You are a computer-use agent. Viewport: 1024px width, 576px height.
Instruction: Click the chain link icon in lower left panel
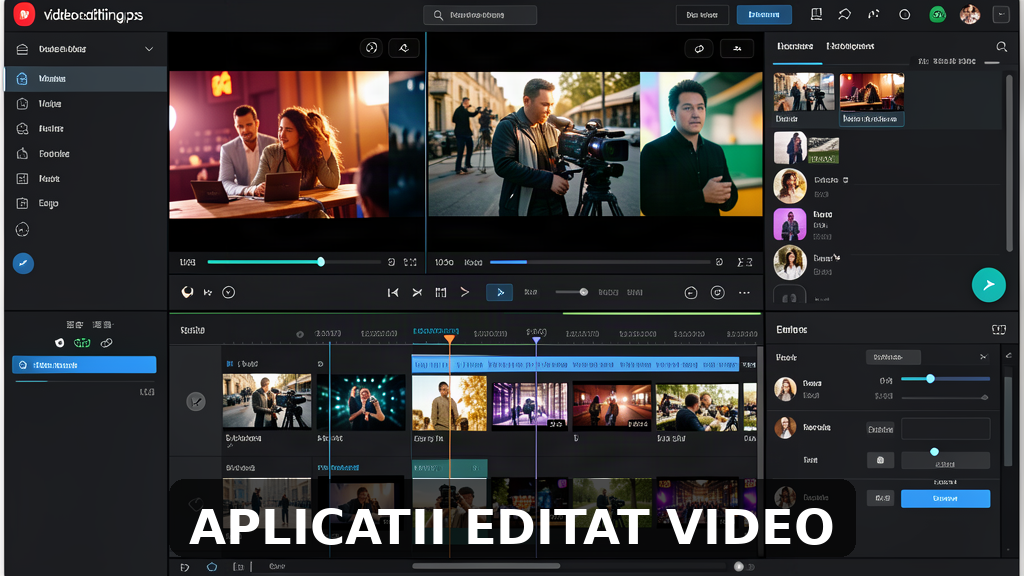pos(106,343)
